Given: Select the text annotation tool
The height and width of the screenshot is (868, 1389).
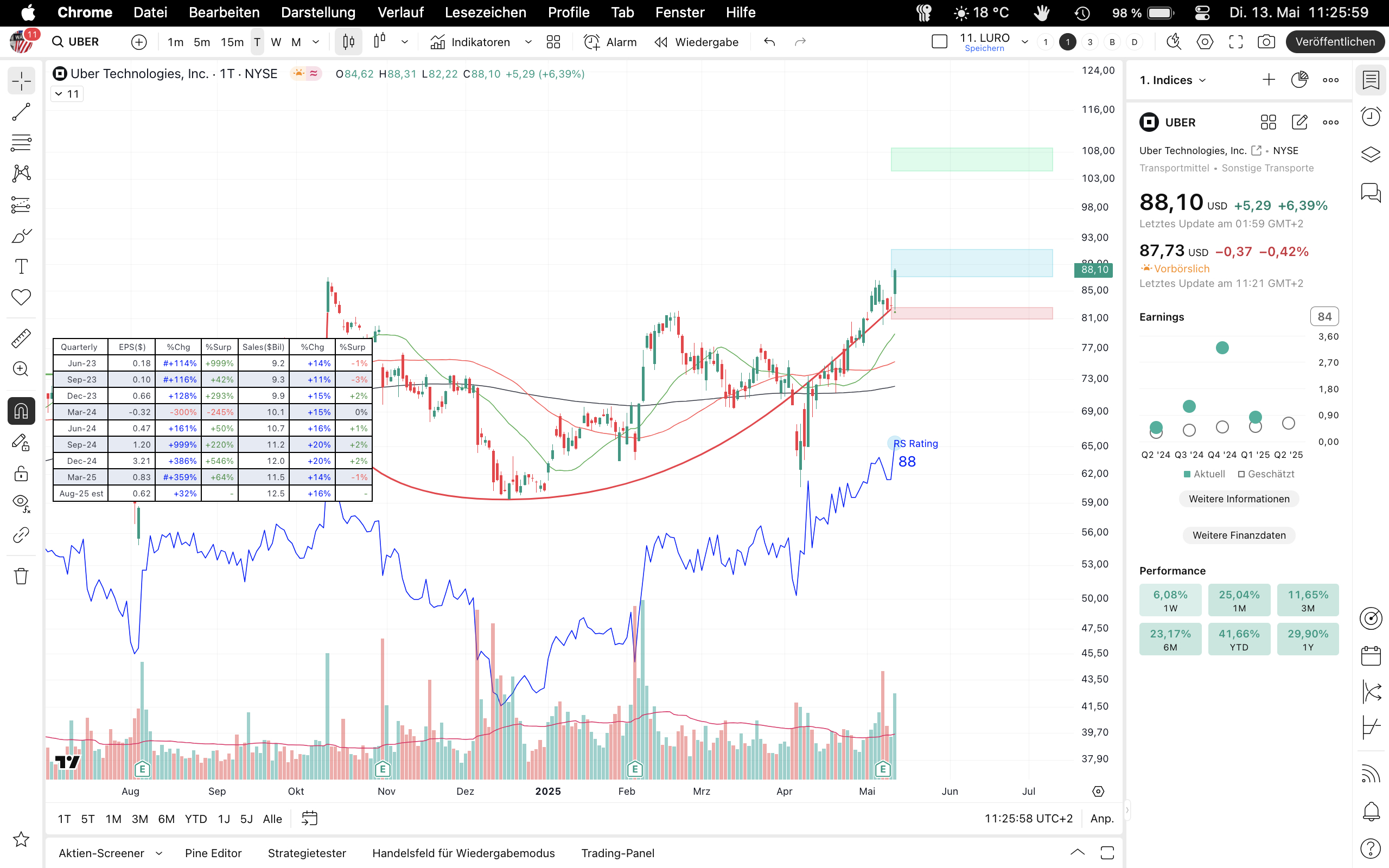Looking at the screenshot, I should coord(21,267).
